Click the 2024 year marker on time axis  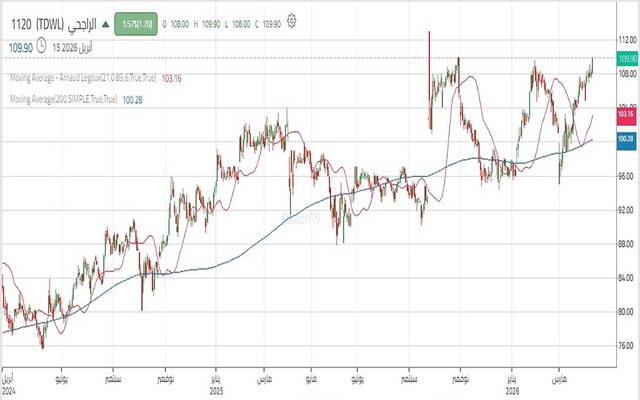tap(9, 392)
